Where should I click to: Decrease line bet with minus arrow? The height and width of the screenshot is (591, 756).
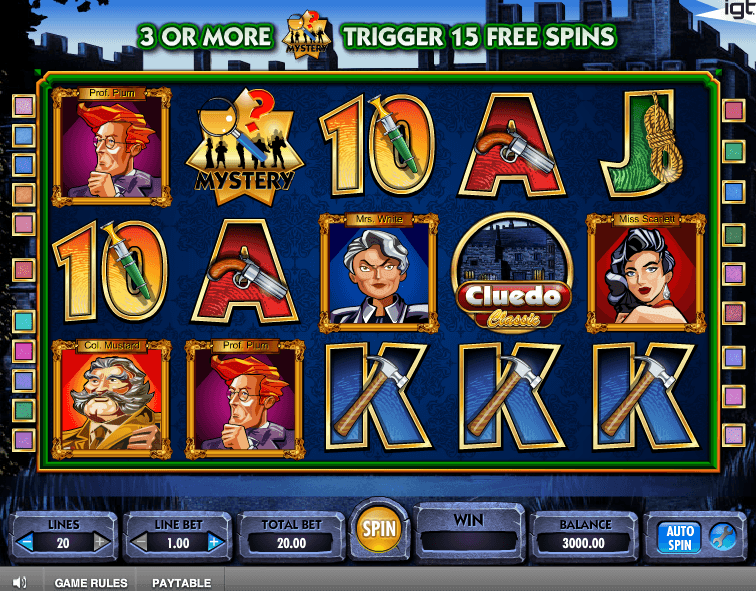tap(140, 542)
